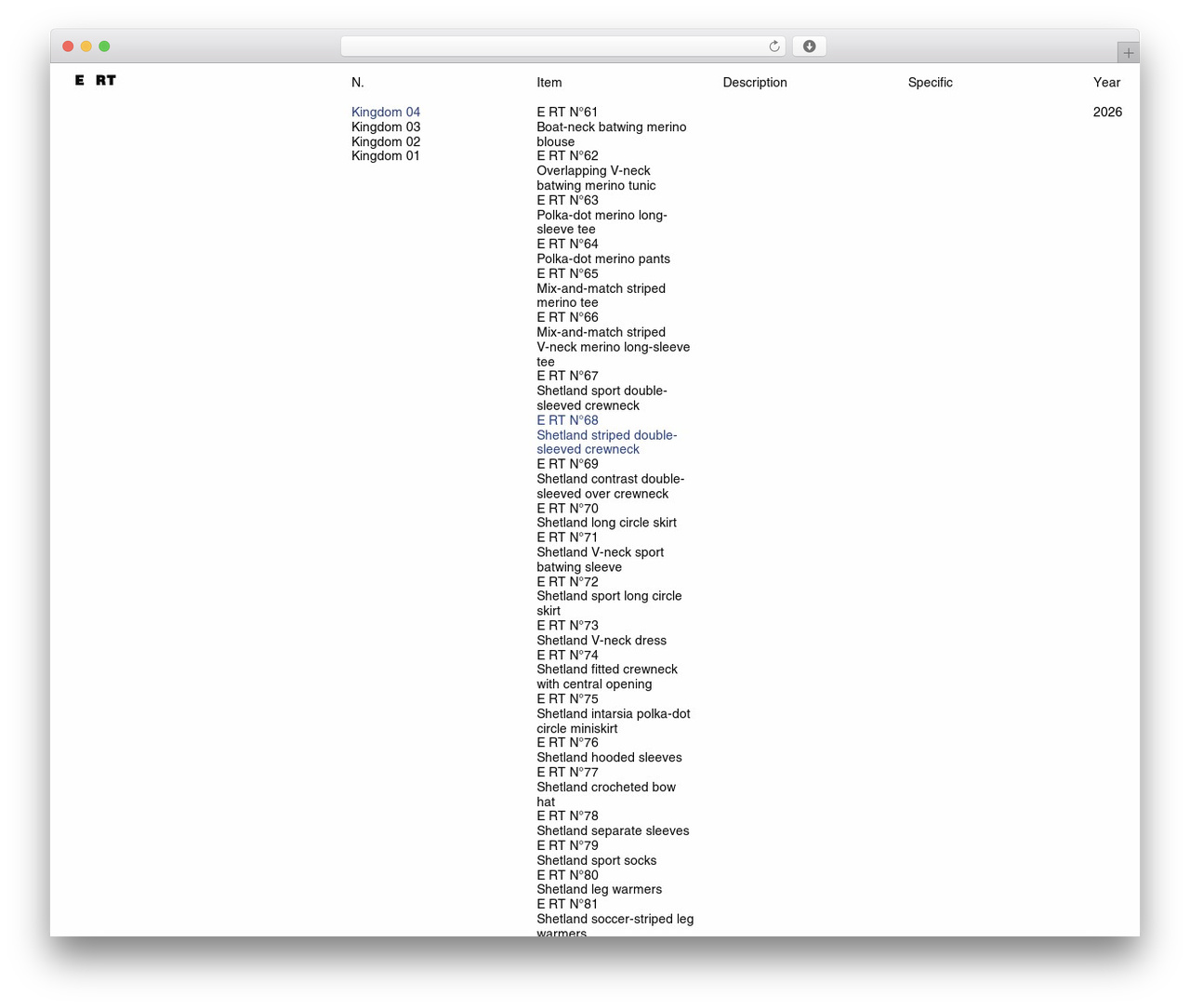Add a new tab with plus icon
The height and width of the screenshot is (1008, 1190).
[1128, 53]
